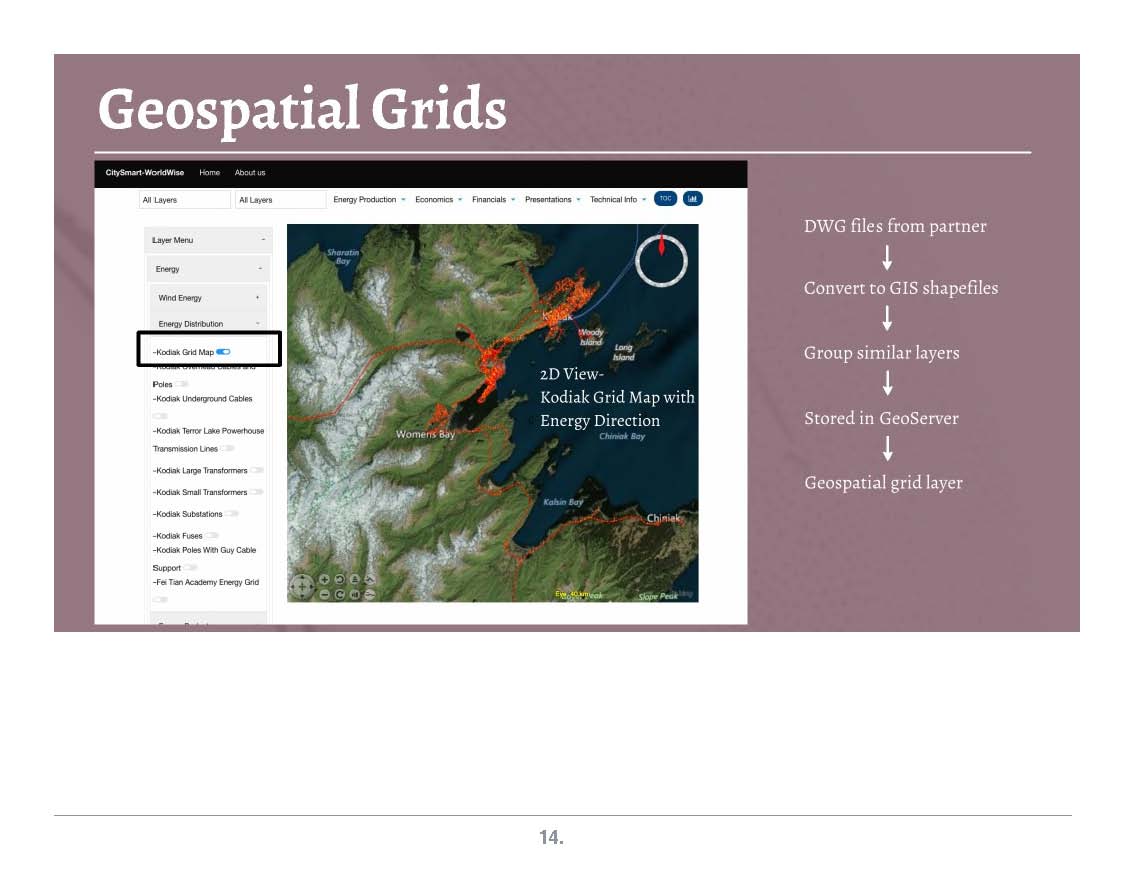Open the Energy Production dropdown
The image size is (1133, 876).
pyautogui.click(x=369, y=200)
